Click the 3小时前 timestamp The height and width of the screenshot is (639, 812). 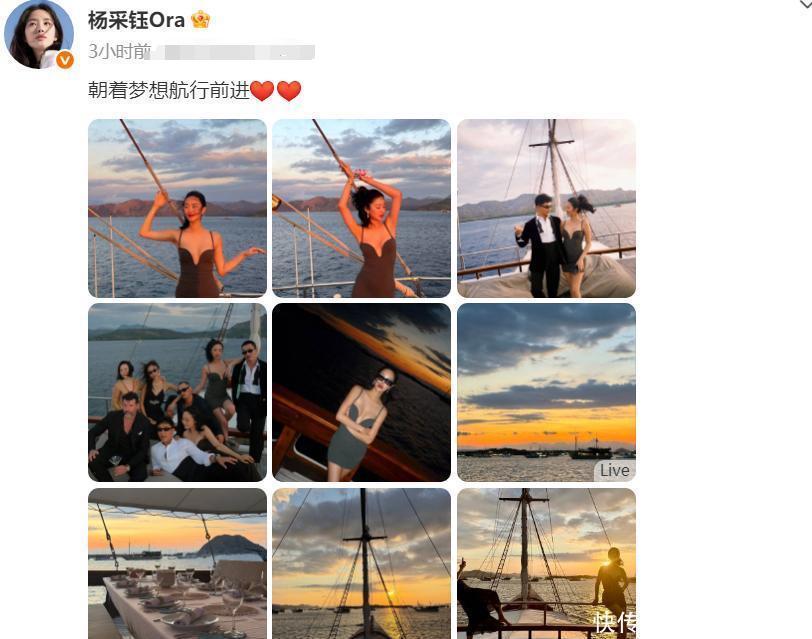pyautogui.click(x=119, y=51)
